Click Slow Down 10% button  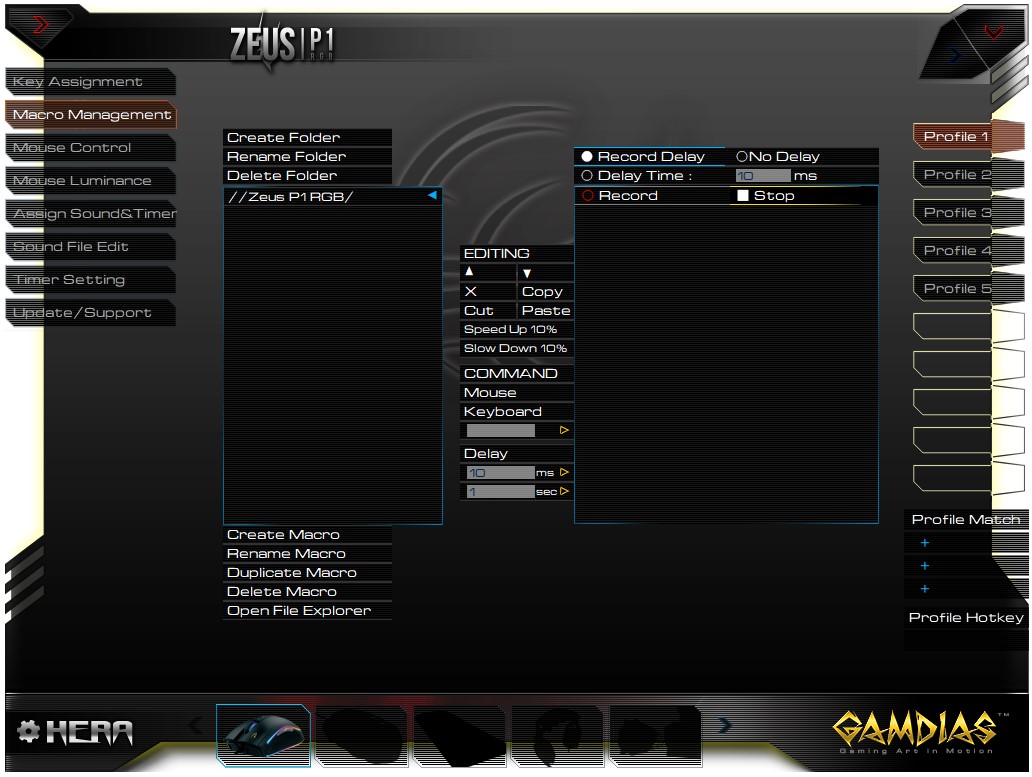(517, 349)
